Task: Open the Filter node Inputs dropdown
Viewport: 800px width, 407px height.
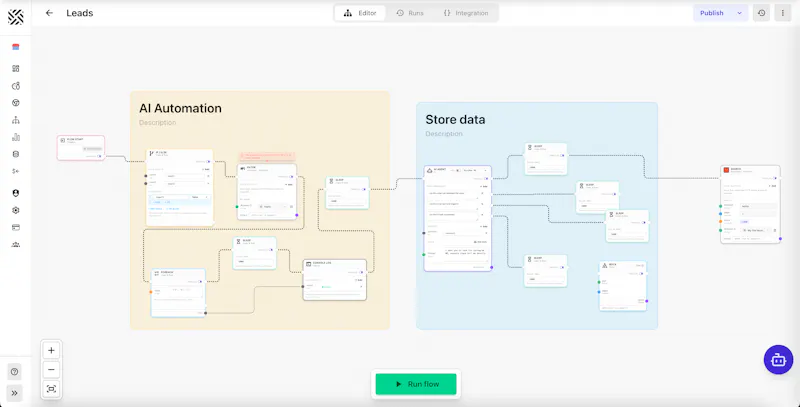Action: click(273, 207)
